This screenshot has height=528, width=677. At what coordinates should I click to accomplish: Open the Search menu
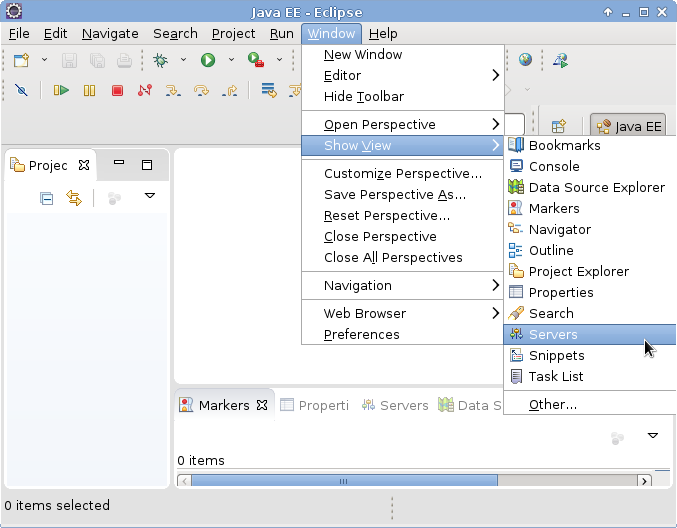(175, 34)
